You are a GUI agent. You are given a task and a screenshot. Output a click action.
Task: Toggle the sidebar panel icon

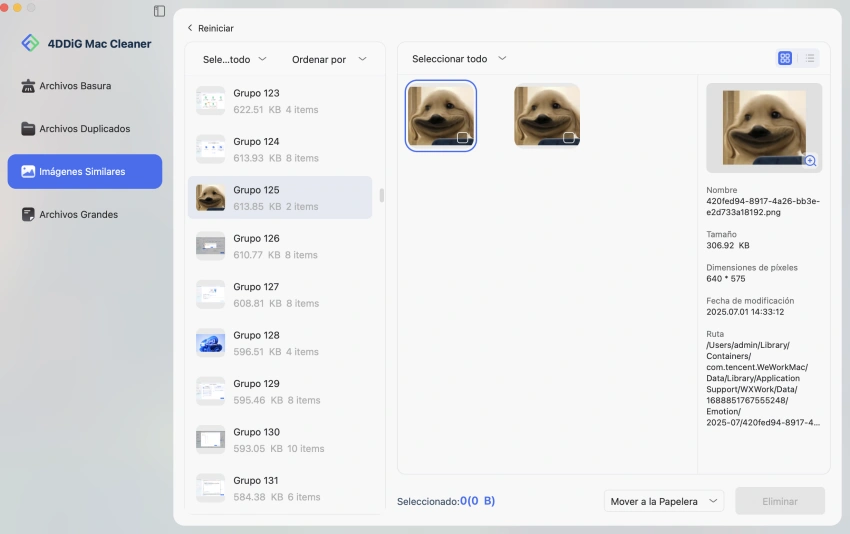[x=159, y=11]
